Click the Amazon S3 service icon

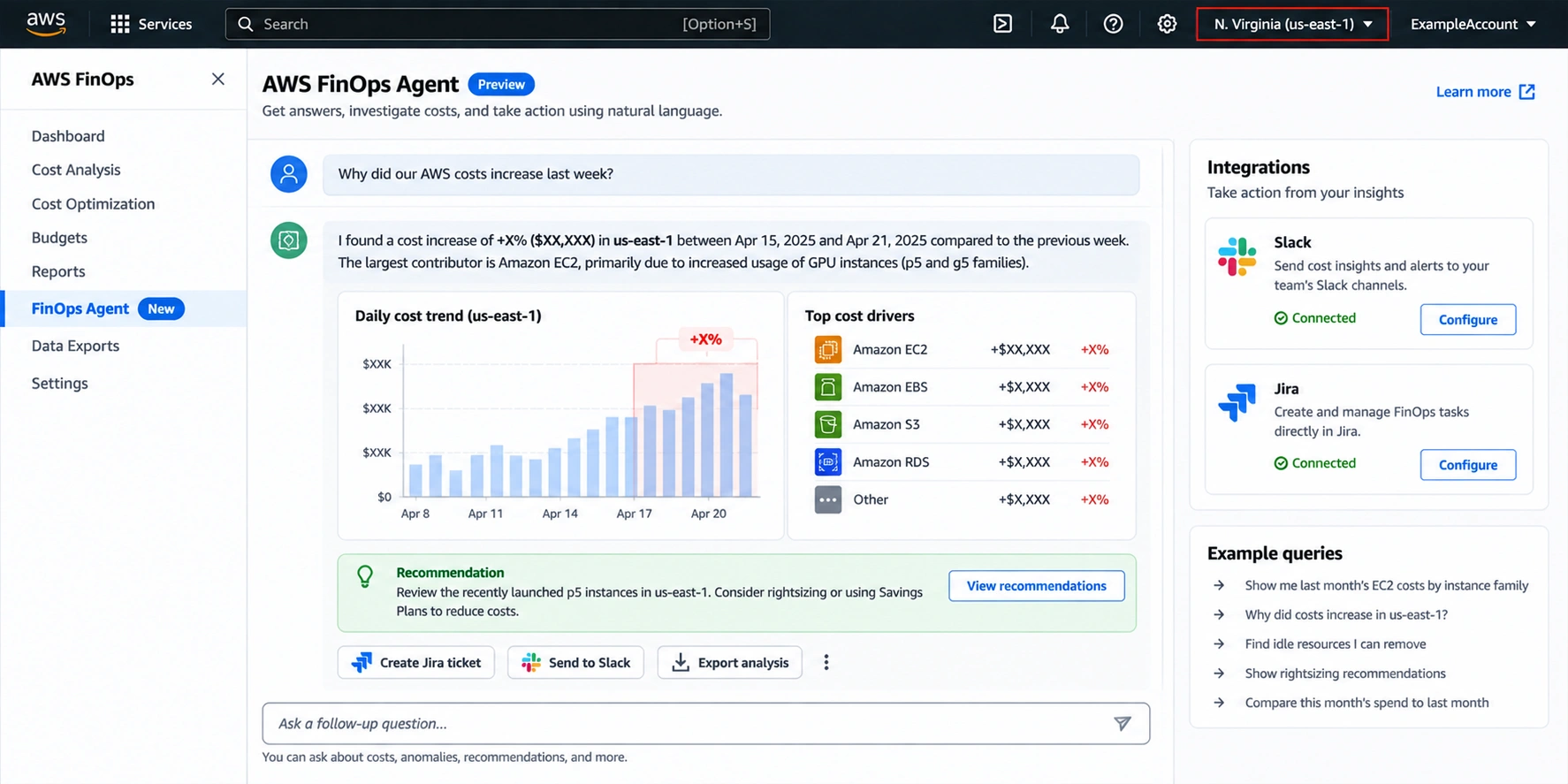tap(827, 424)
